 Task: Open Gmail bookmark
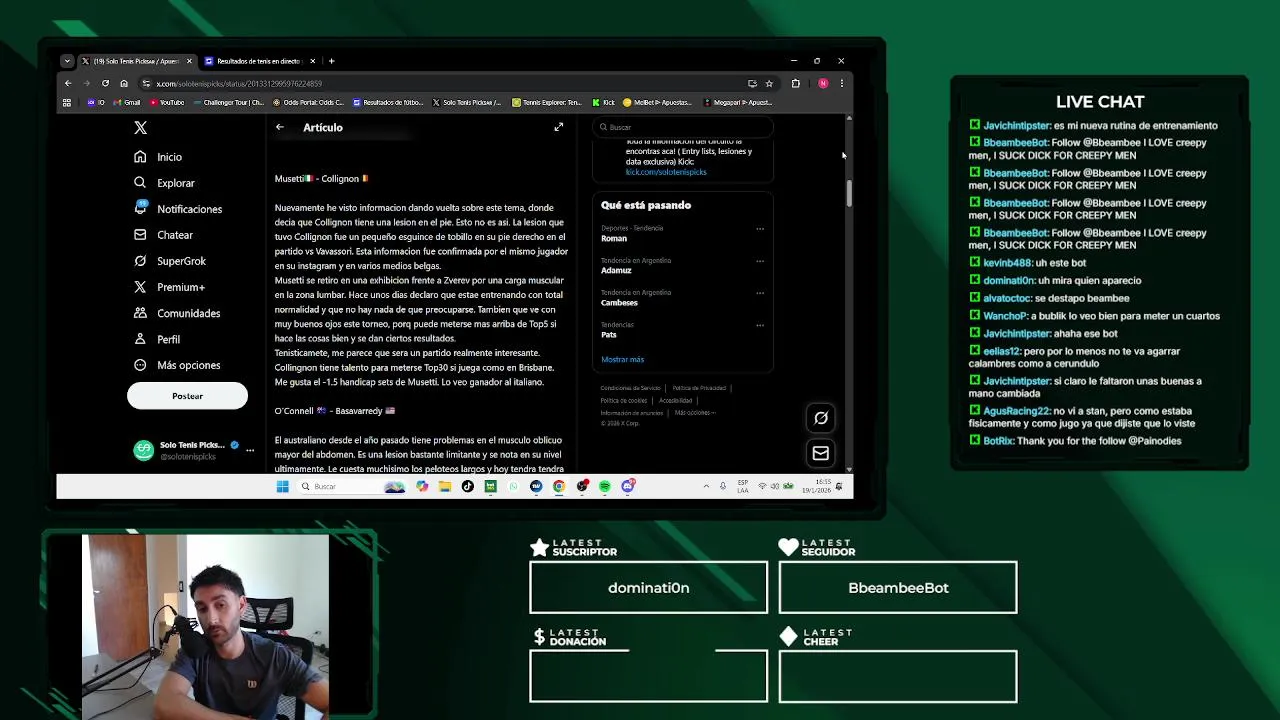(127, 102)
